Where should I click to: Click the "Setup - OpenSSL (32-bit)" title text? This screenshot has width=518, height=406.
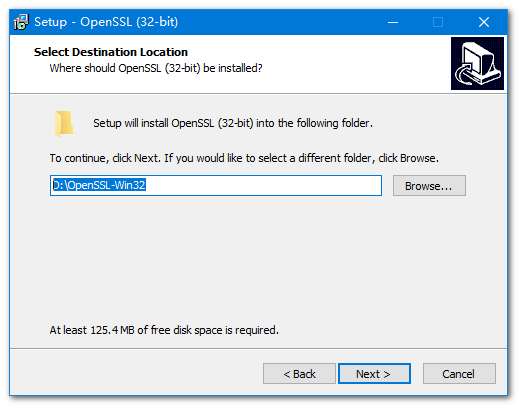tap(106, 22)
